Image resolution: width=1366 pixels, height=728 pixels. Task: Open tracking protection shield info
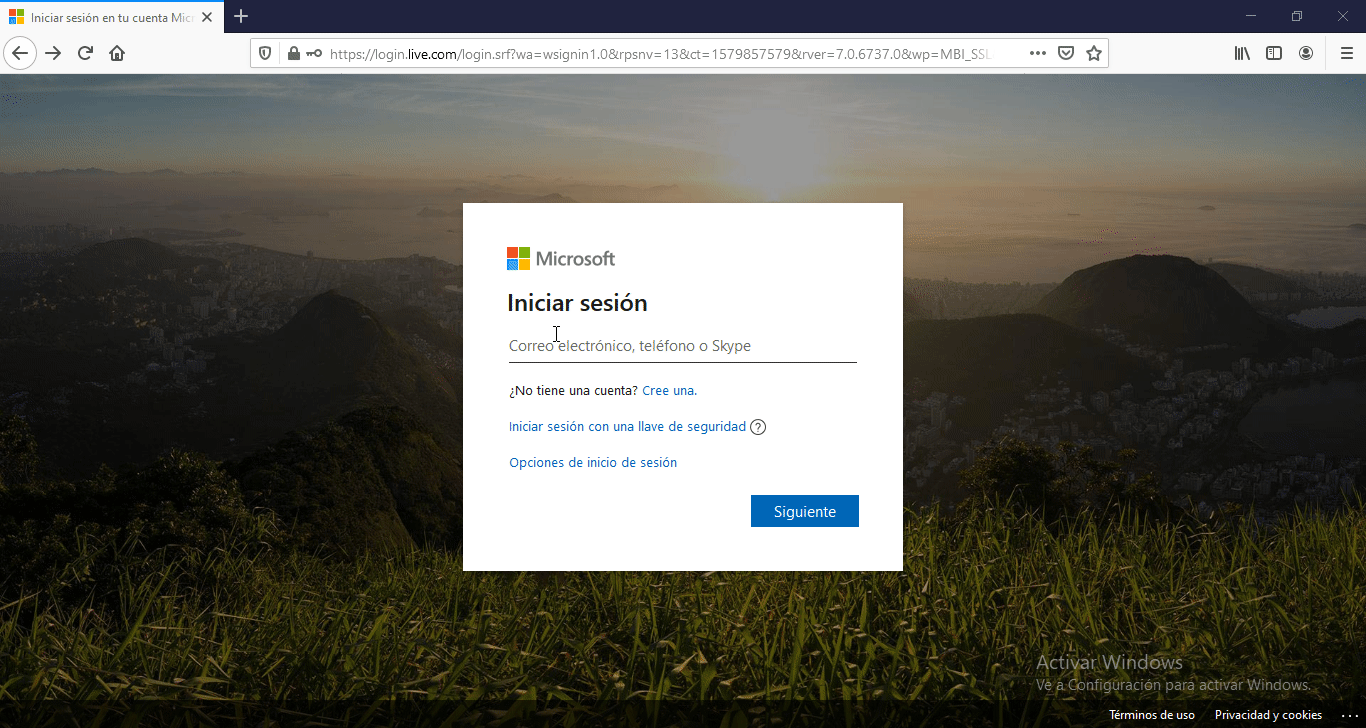(265, 53)
